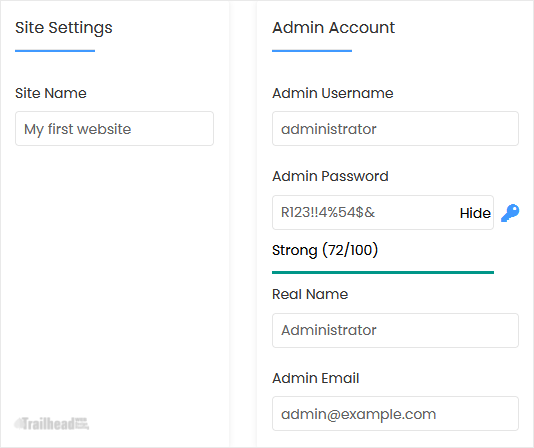Click the Strong (72/100) strength label
This screenshot has height=448, width=534.
click(x=325, y=250)
